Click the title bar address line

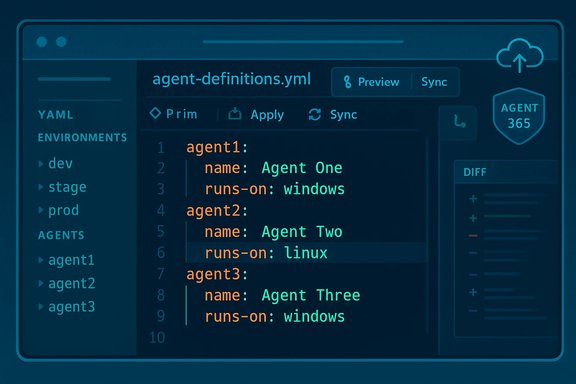(x=303, y=42)
